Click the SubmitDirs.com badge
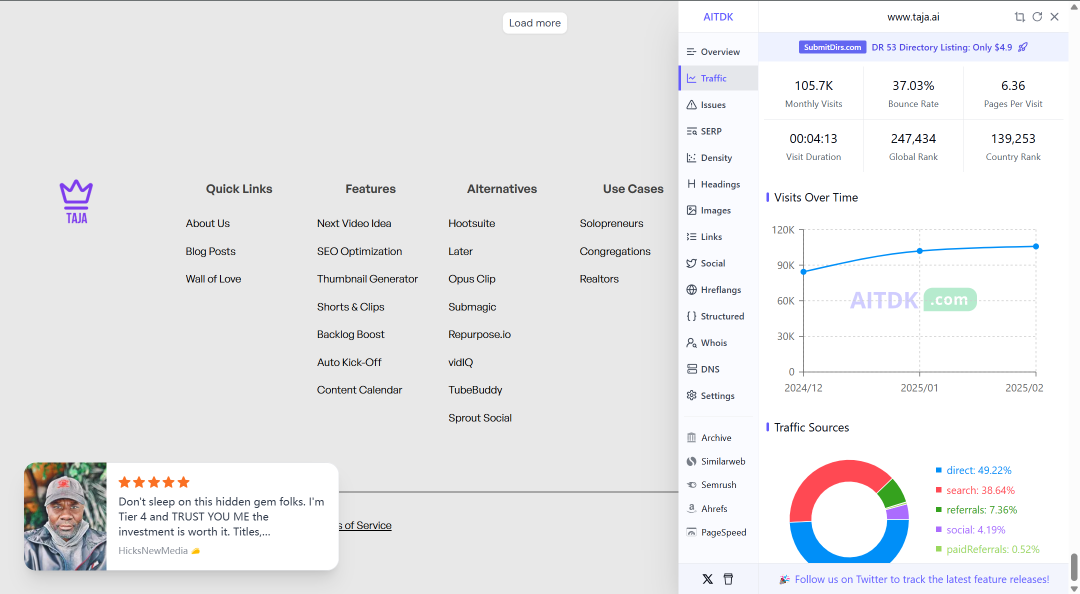 click(832, 47)
